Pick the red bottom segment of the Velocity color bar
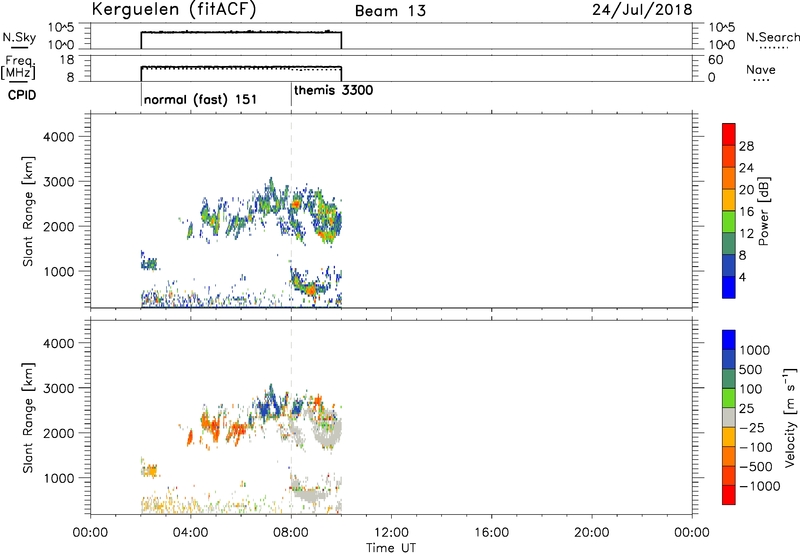 coord(729,495)
